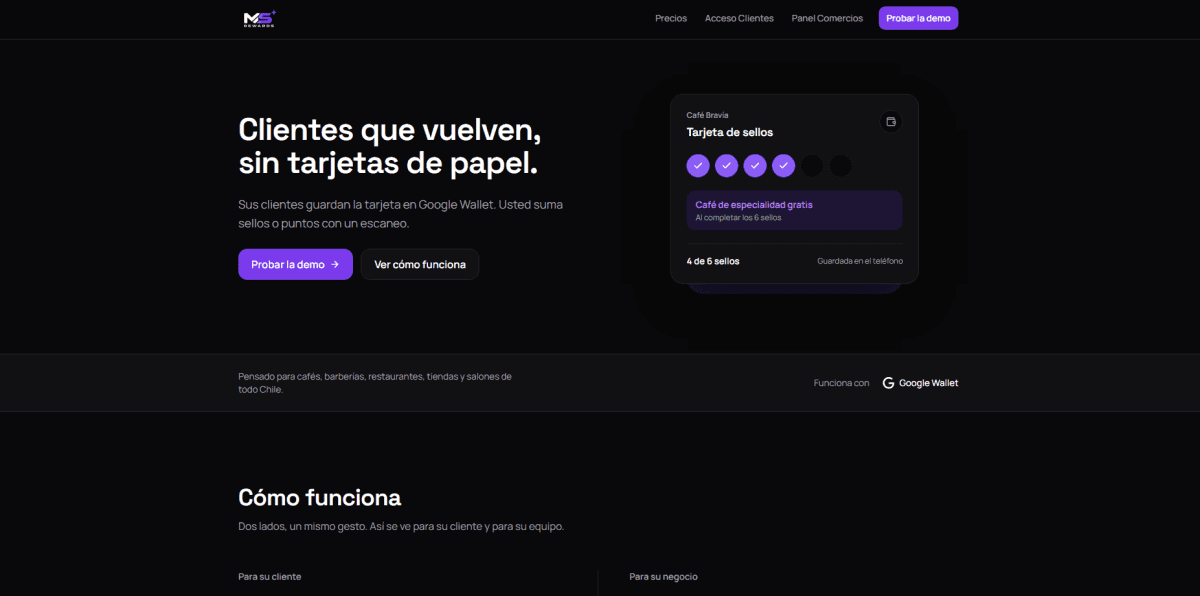This screenshot has height=596, width=1200.
Task: Open the Precios nav link
Action: click(671, 18)
